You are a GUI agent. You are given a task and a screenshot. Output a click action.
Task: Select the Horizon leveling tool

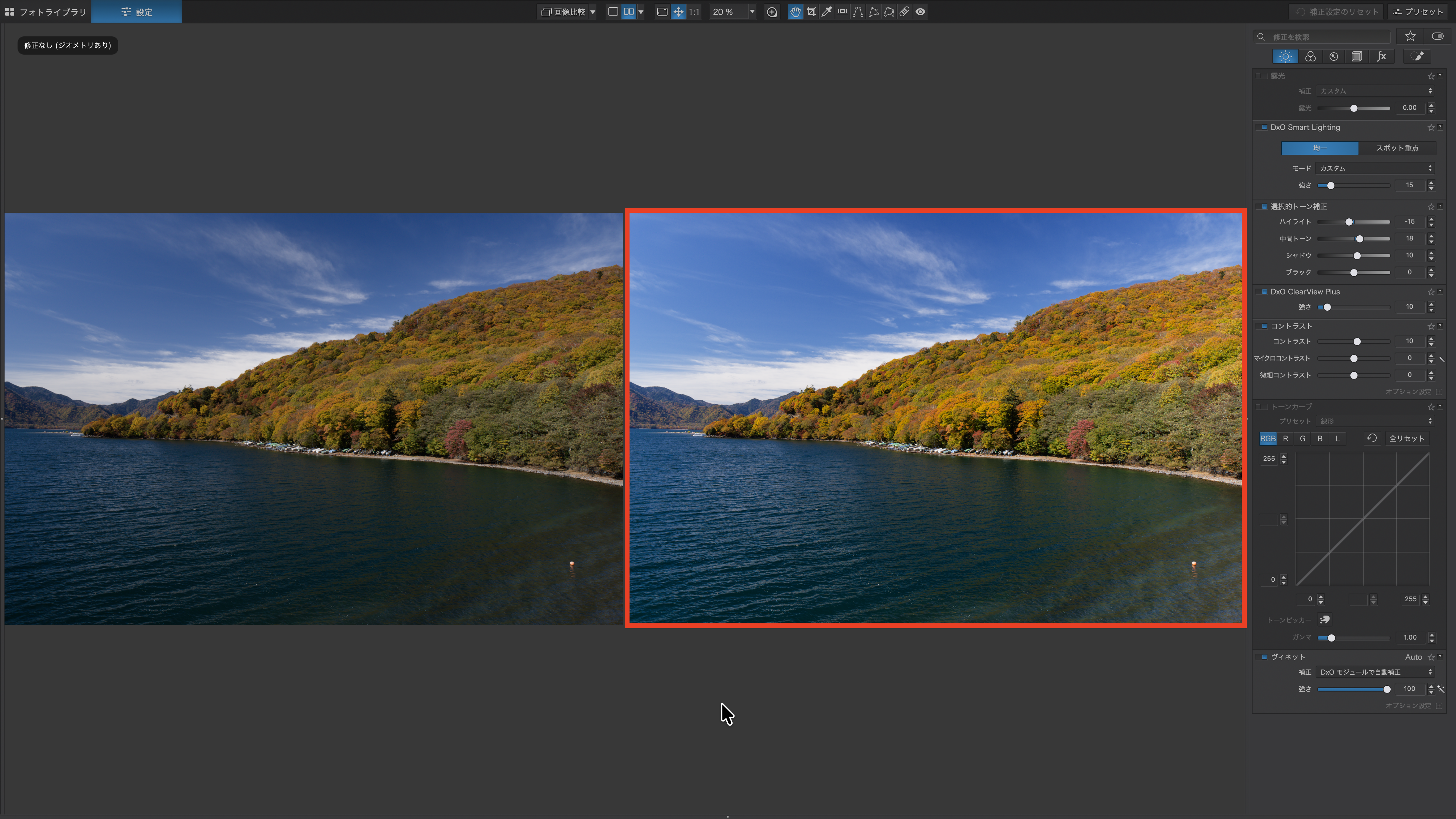842,12
